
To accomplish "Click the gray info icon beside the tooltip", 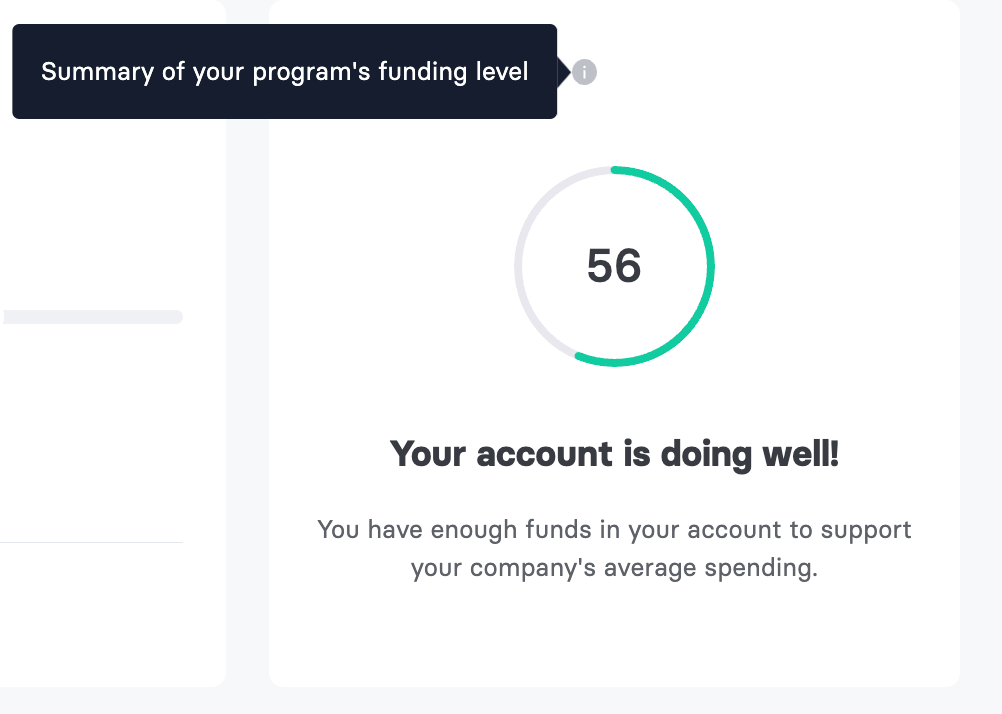I will click(x=584, y=72).
